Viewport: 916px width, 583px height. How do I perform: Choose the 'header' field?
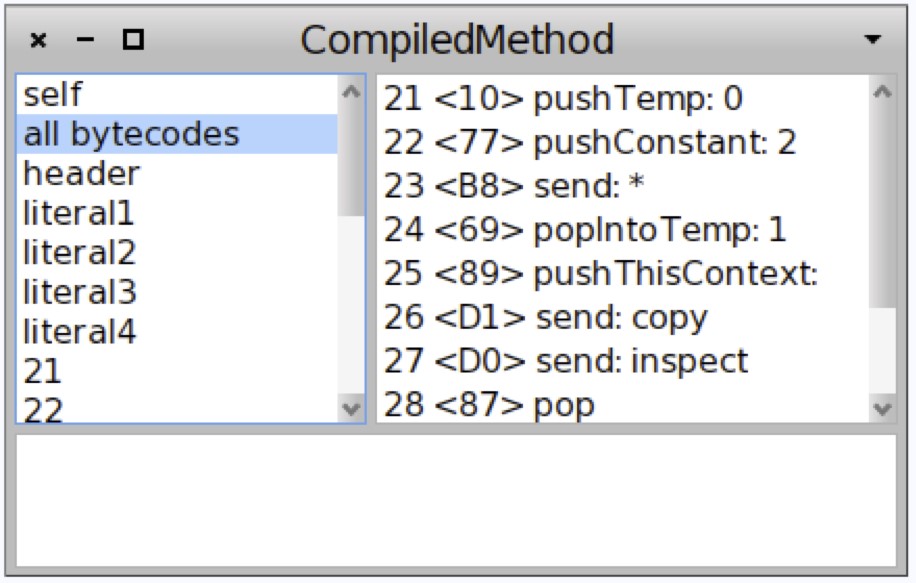point(81,174)
